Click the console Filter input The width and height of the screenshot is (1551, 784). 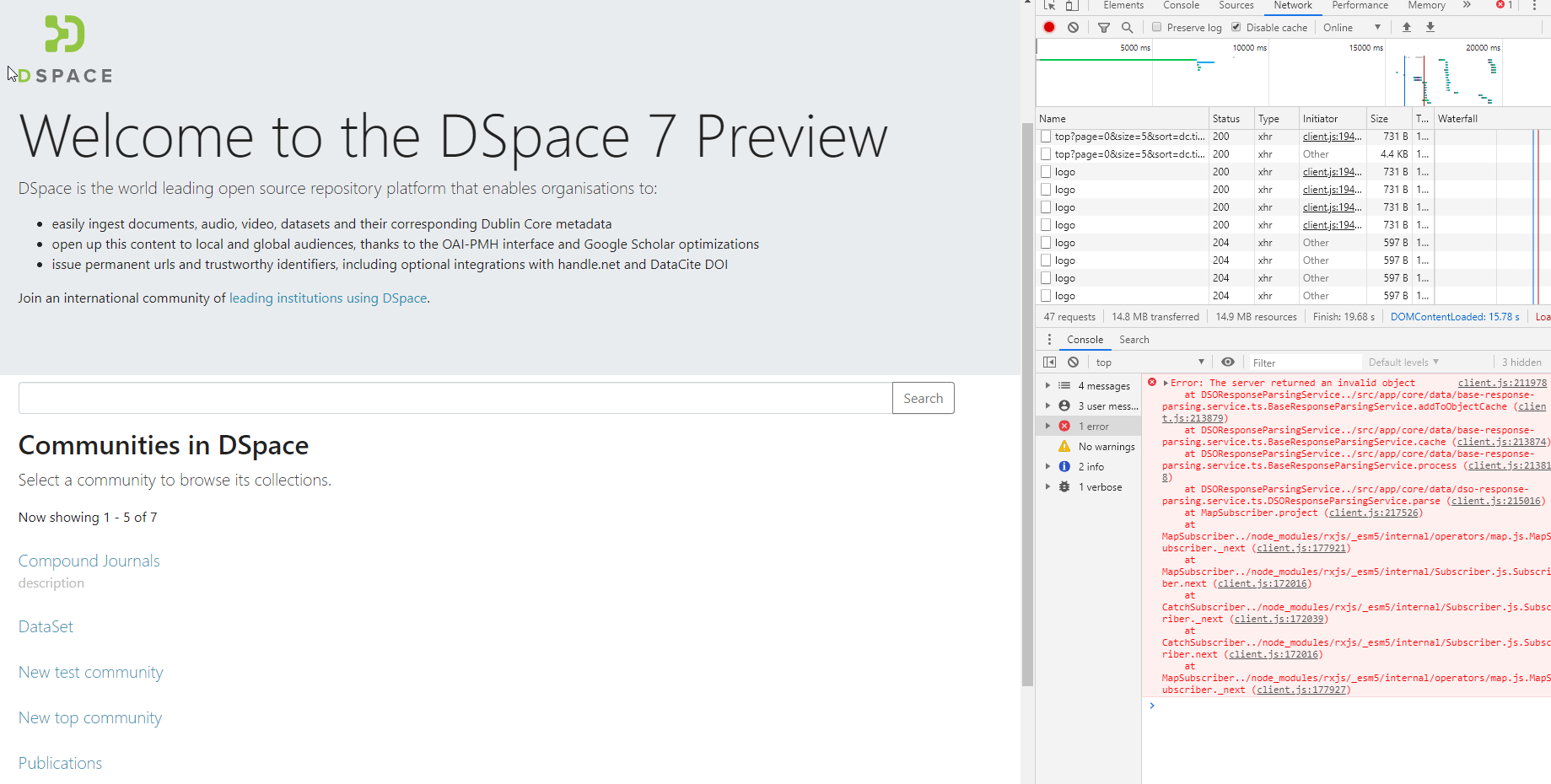[x=1305, y=362]
